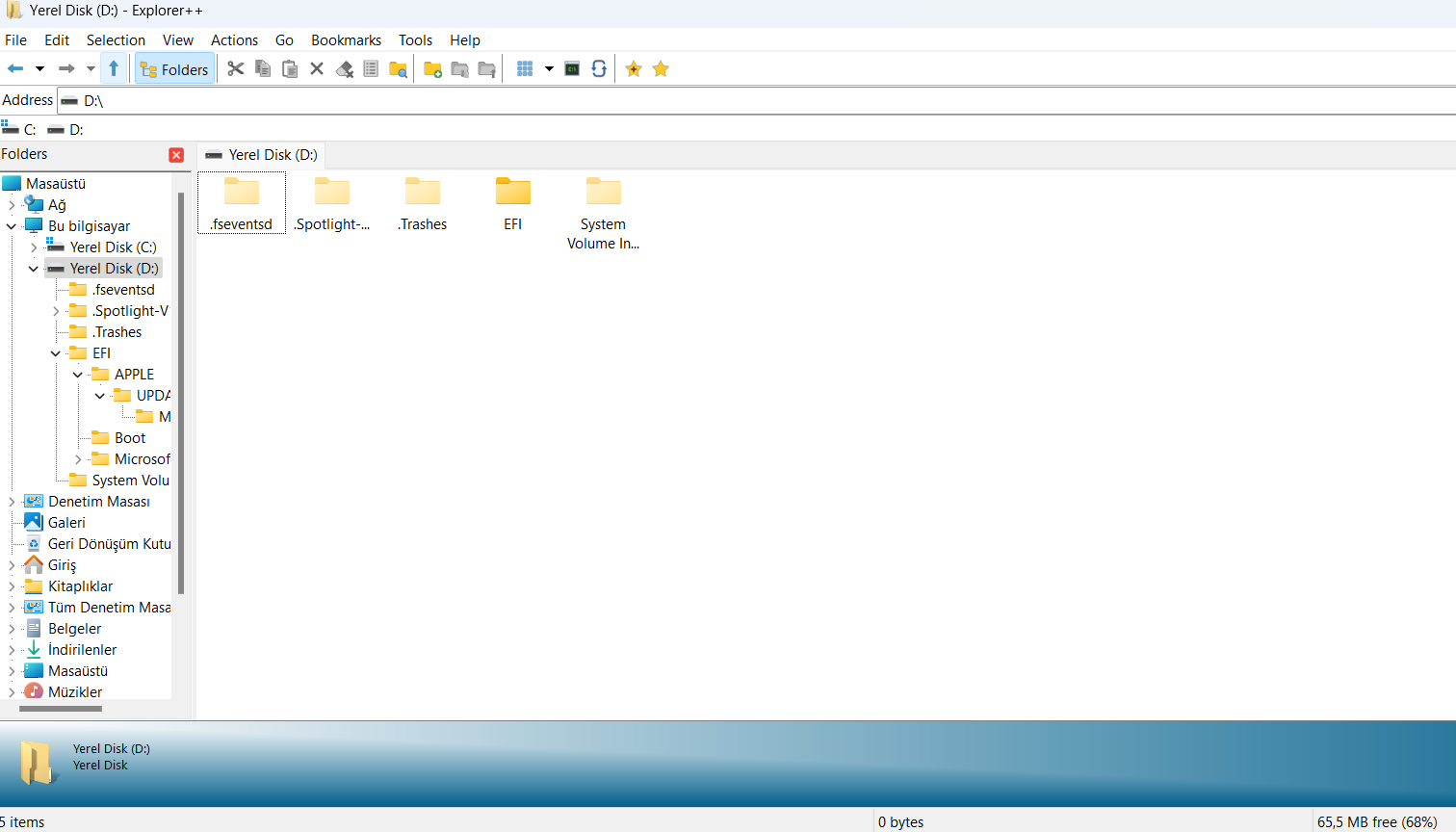The width and height of the screenshot is (1456, 832).
Task: Click the Add bookmark star-plus icon
Action: [x=634, y=68]
